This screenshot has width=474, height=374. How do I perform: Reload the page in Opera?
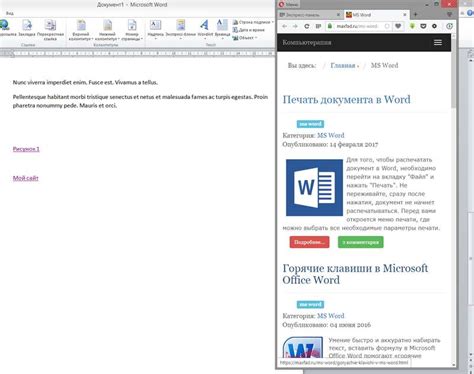[x=307, y=26]
